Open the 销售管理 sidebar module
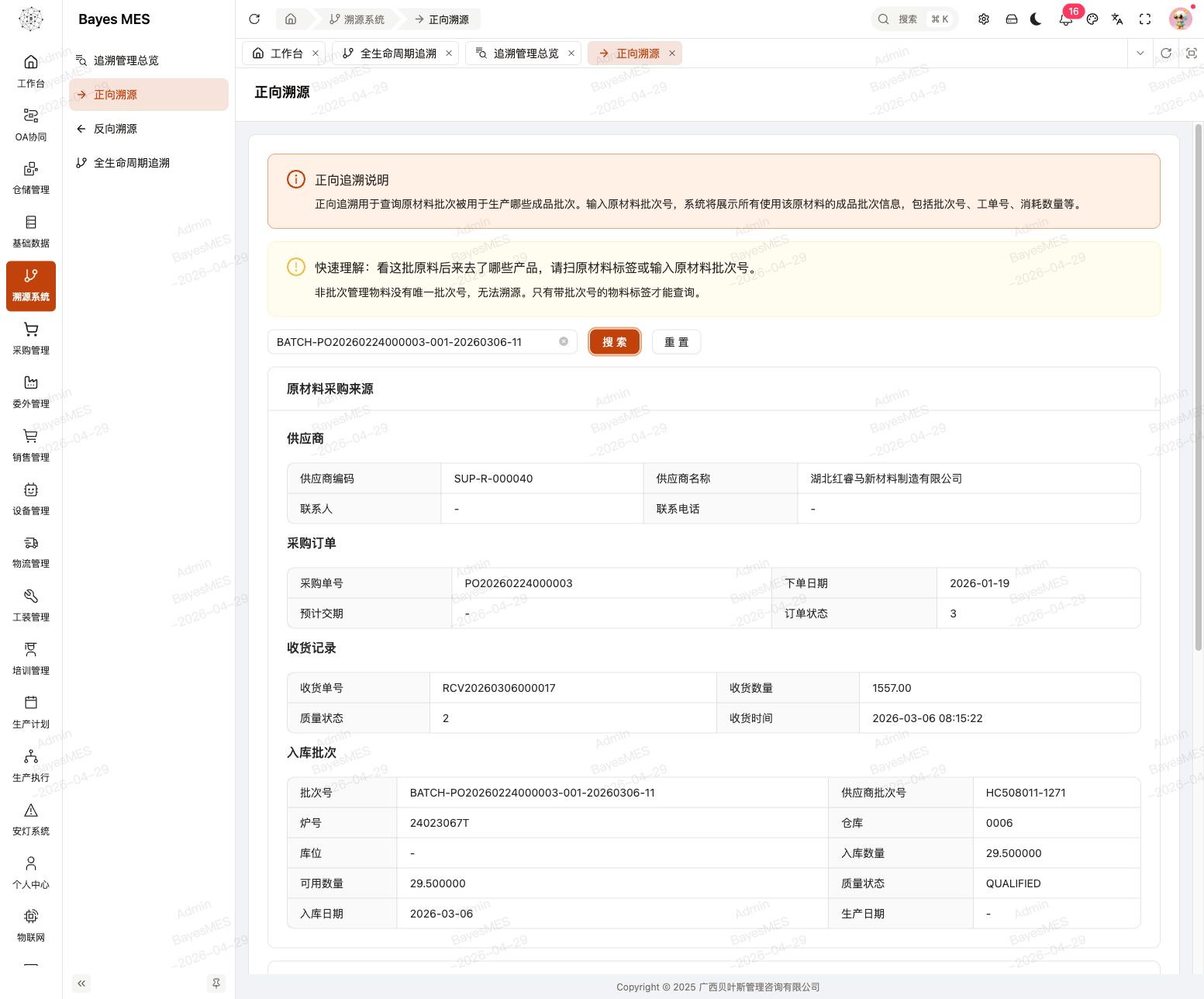This screenshot has height=999, width=1204. (31, 446)
